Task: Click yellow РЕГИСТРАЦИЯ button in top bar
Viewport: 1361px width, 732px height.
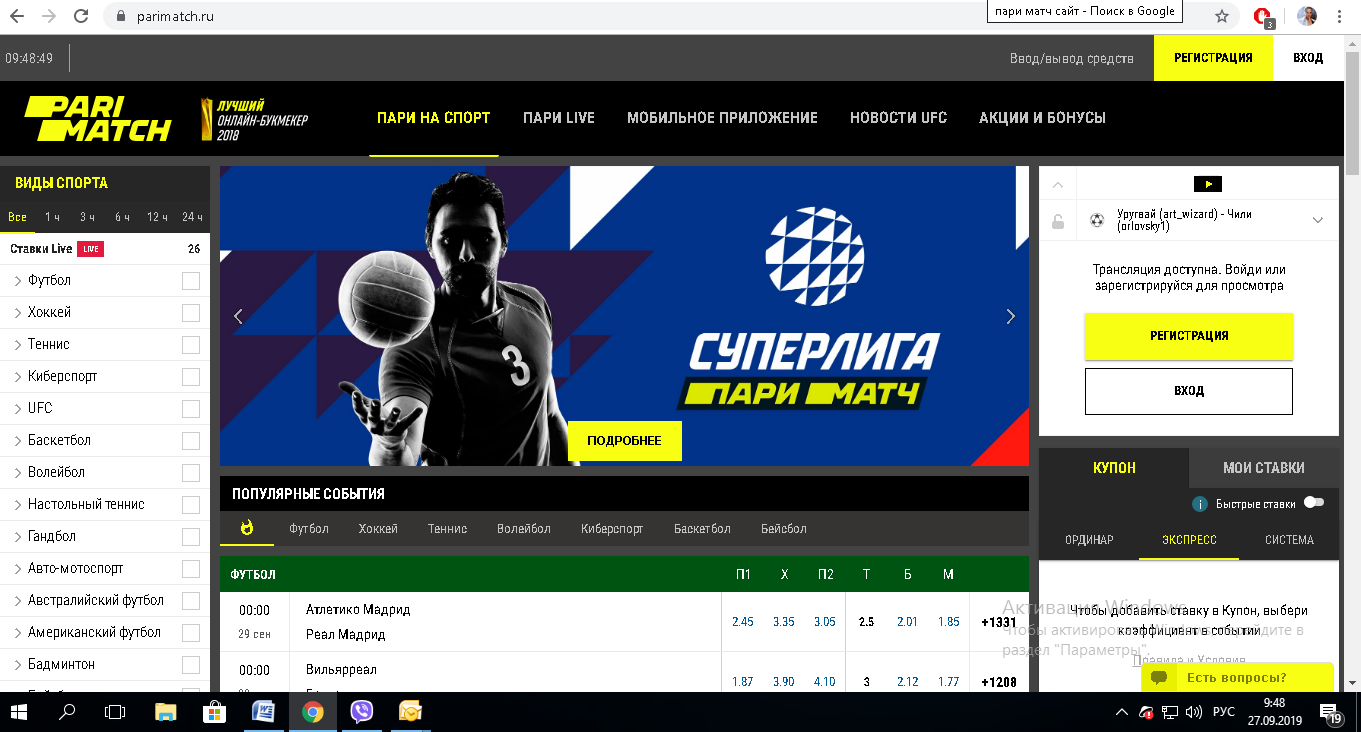Action: 1213,58
